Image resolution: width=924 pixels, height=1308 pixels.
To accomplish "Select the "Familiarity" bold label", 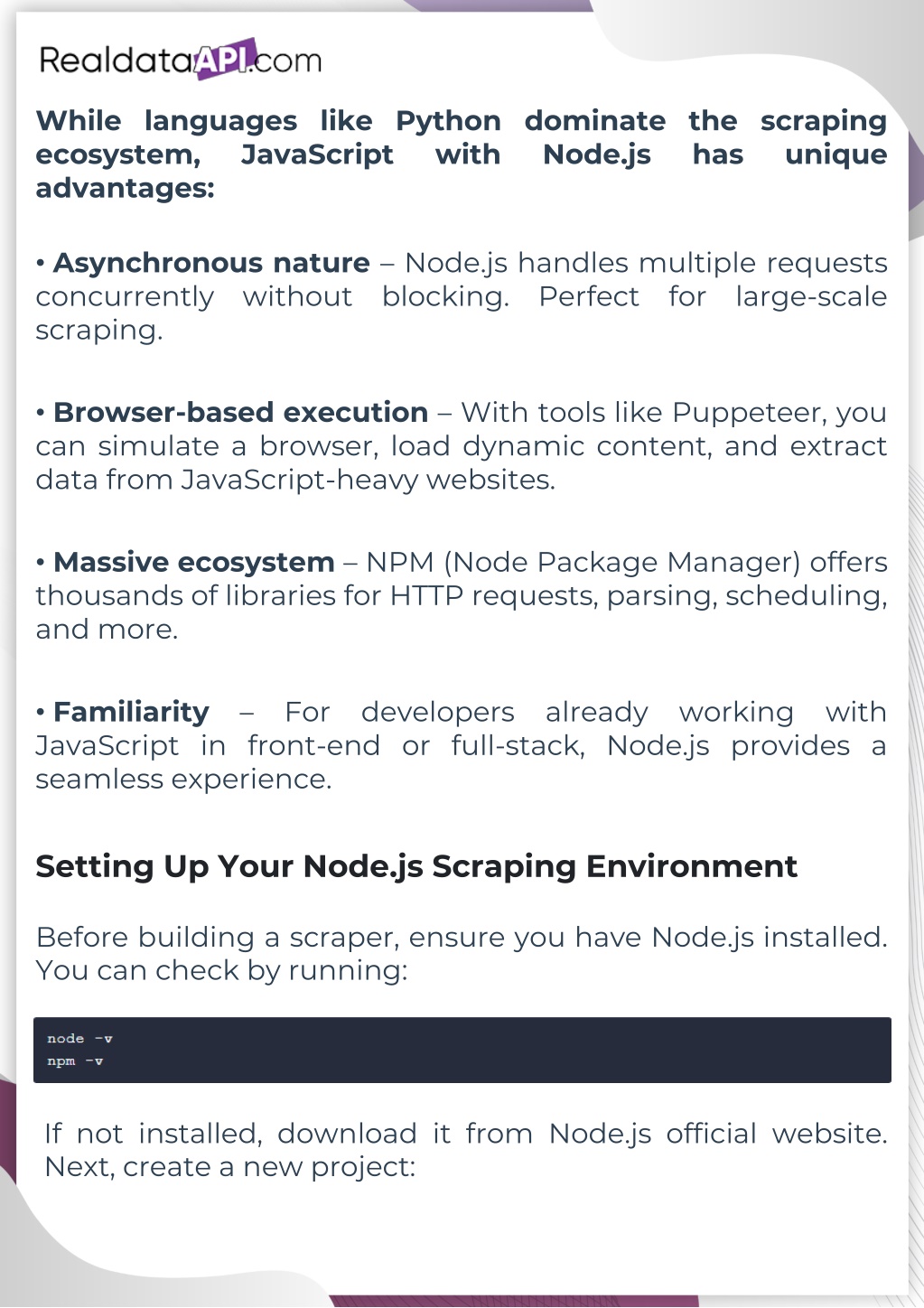I will coord(131,713).
